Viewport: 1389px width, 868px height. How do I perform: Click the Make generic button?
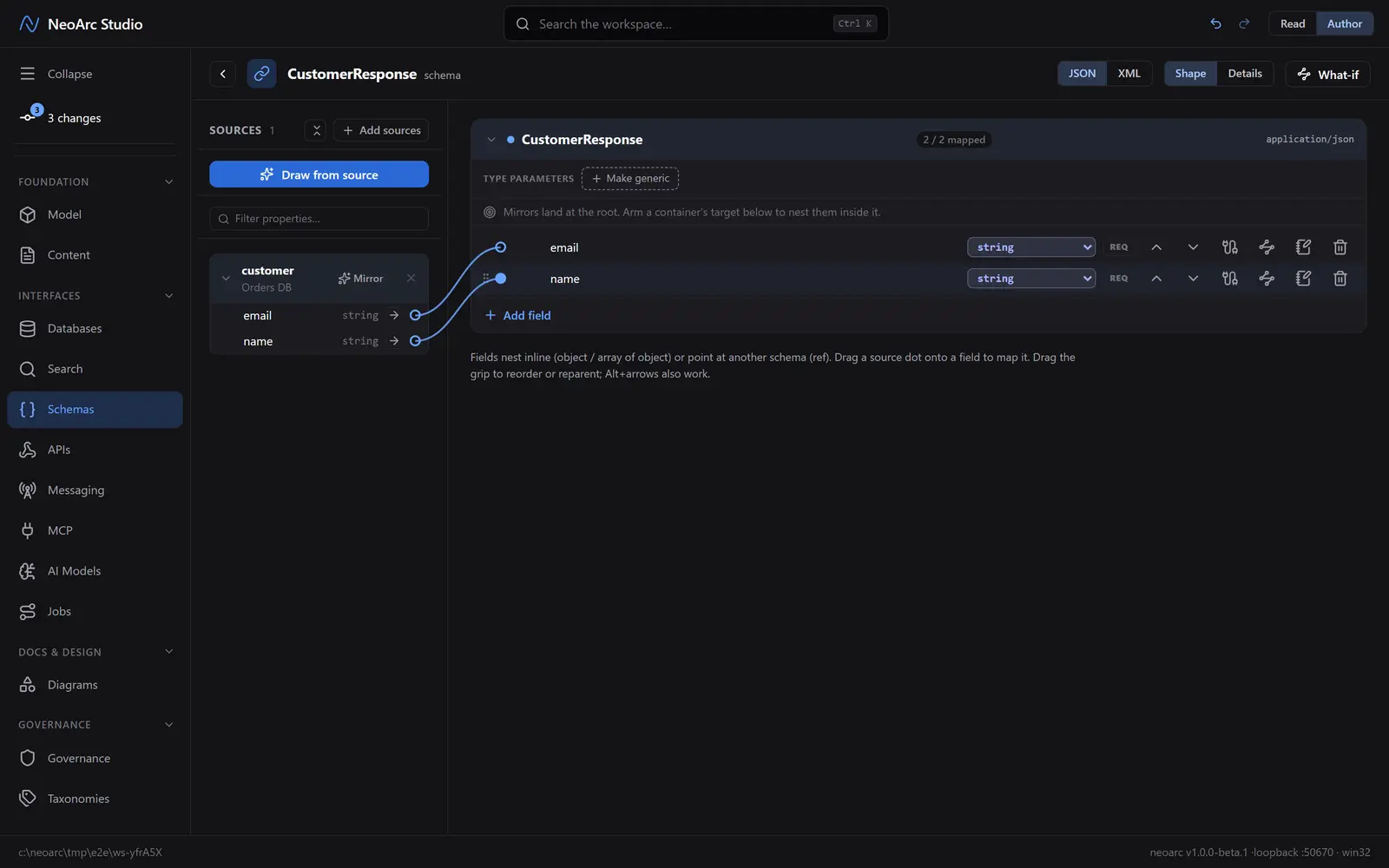pyautogui.click(x=630, y=179)
